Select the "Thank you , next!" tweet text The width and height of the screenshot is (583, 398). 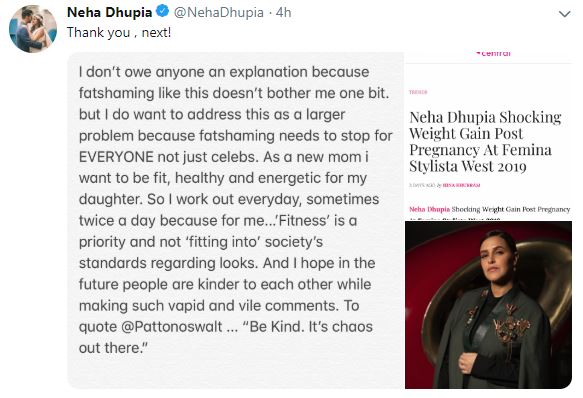(119, 32)
